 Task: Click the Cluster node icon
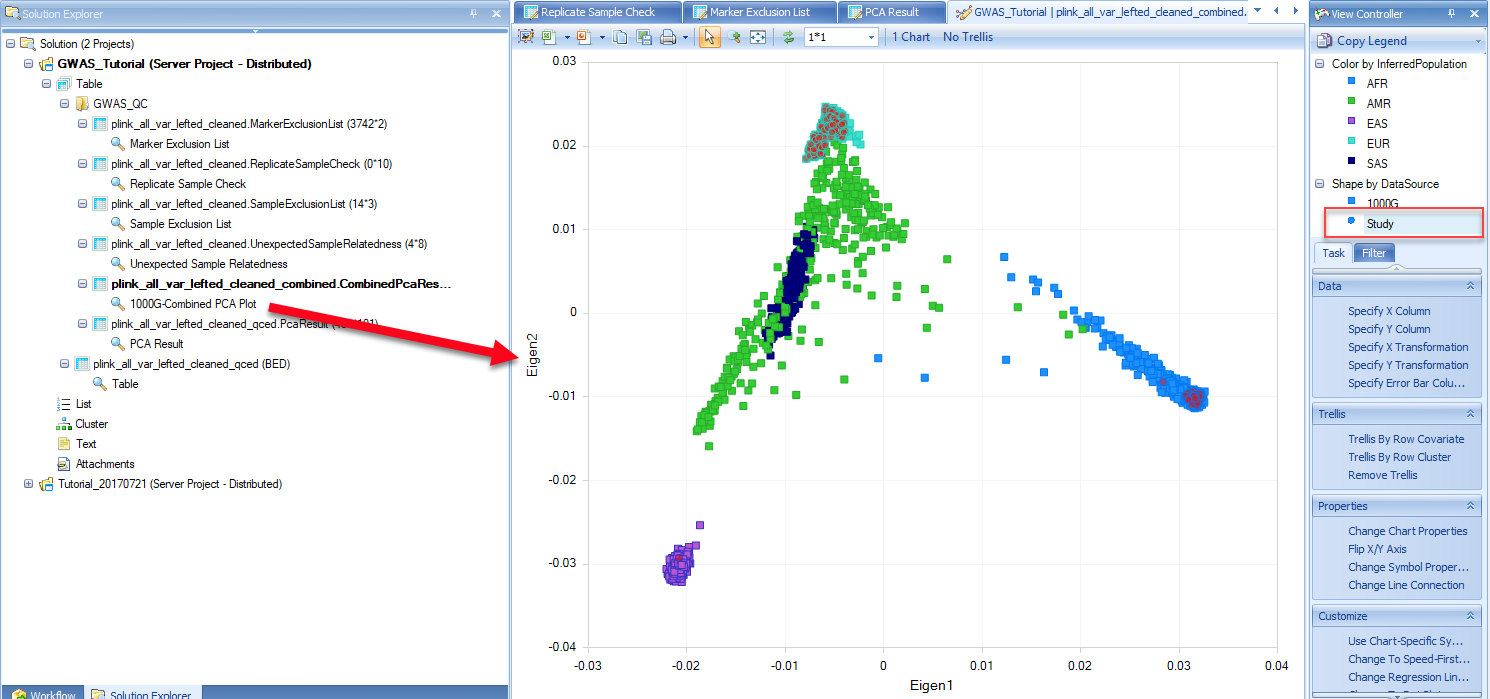click(64, 424)
